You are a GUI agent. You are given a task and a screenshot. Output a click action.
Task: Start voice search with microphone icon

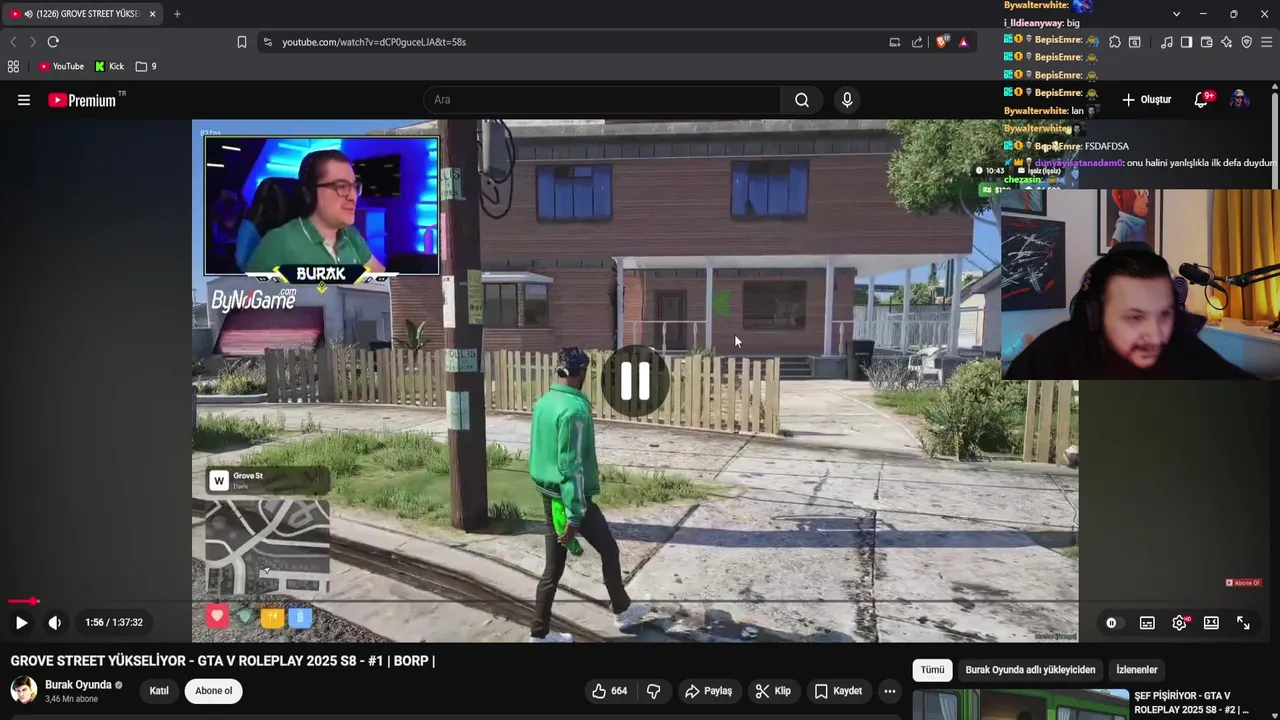[847, 100]
